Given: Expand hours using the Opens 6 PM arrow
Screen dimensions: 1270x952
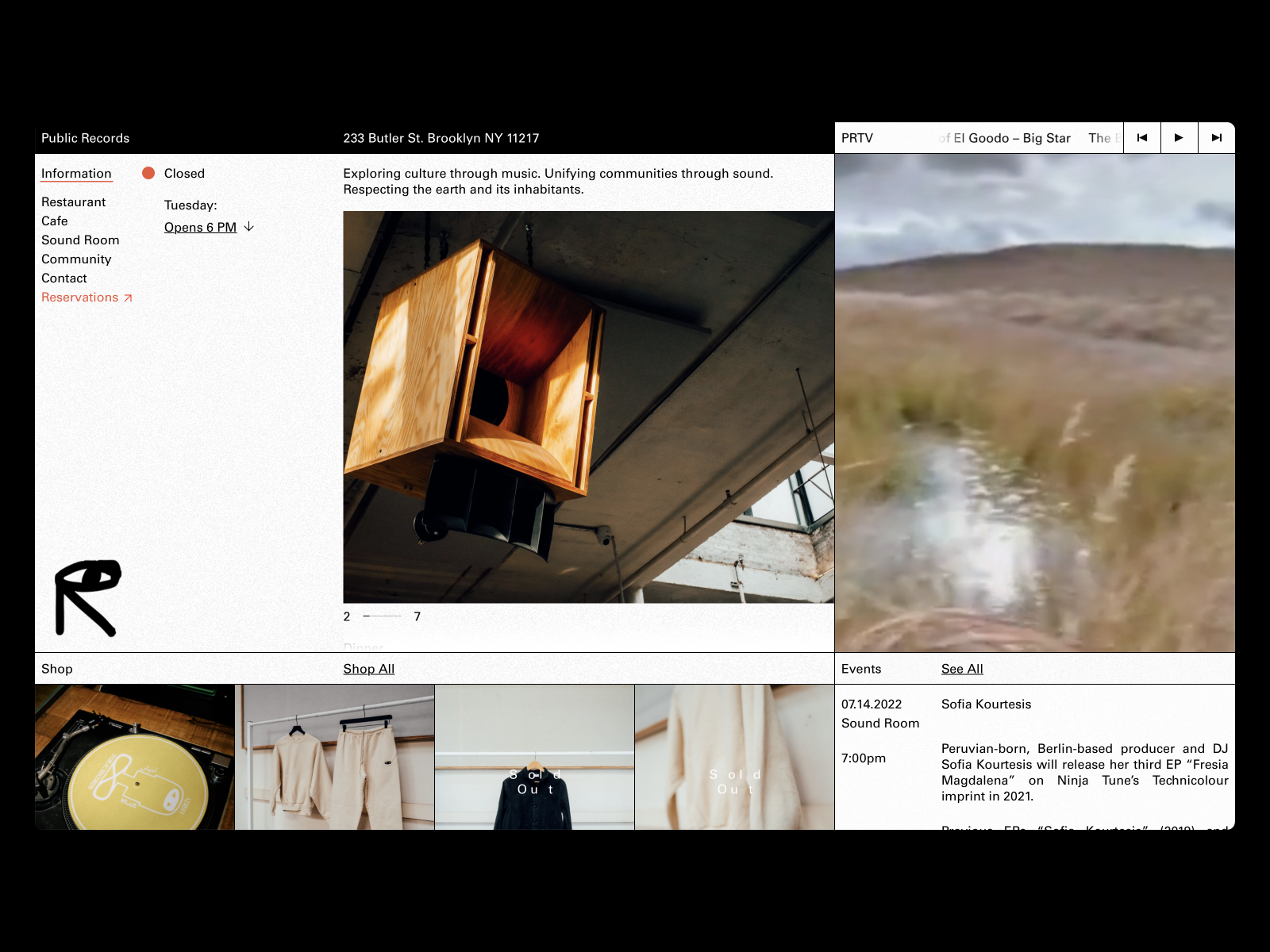Looking at the screenshot, I should coord(248,227).
